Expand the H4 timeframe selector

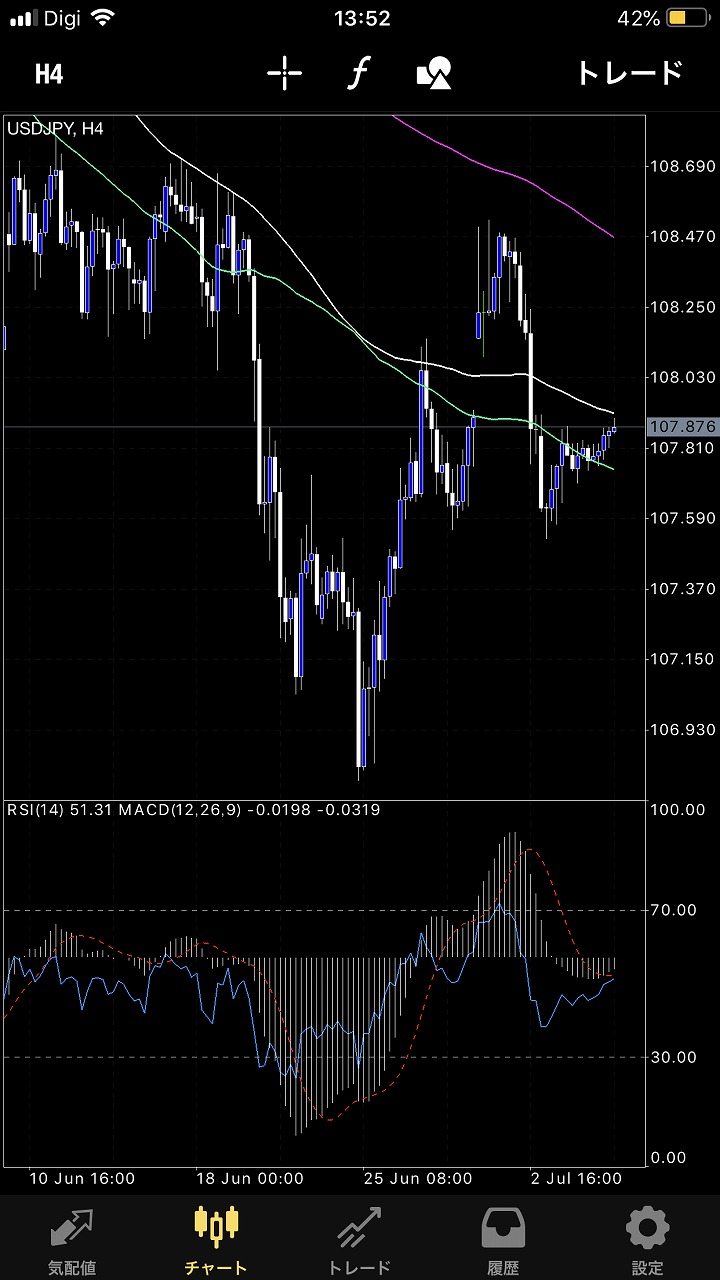point(49,74)
